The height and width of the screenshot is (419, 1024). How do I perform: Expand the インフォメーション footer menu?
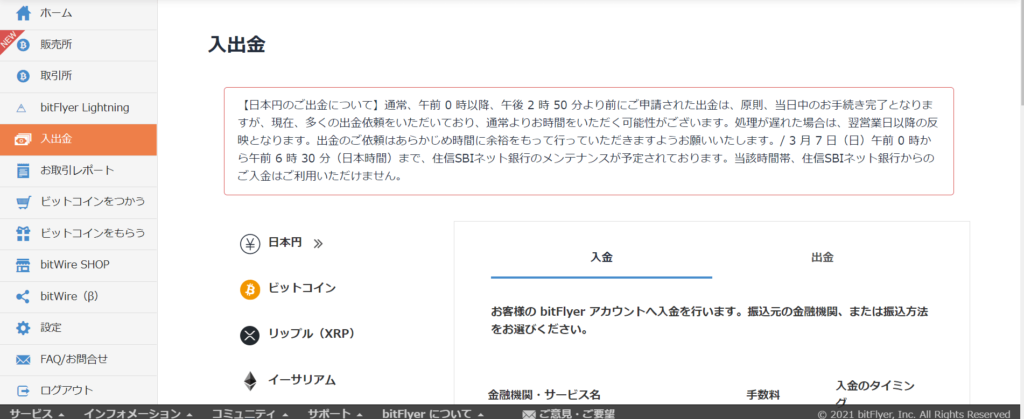click(x=137, y=414)
